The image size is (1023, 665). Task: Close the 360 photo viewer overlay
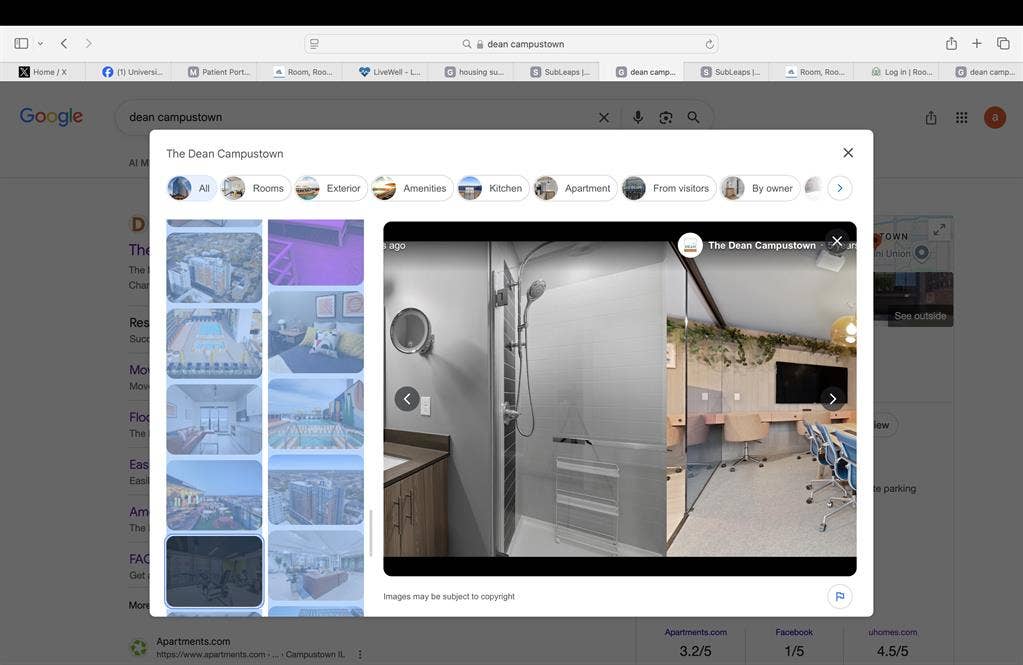tap(837, 241)
